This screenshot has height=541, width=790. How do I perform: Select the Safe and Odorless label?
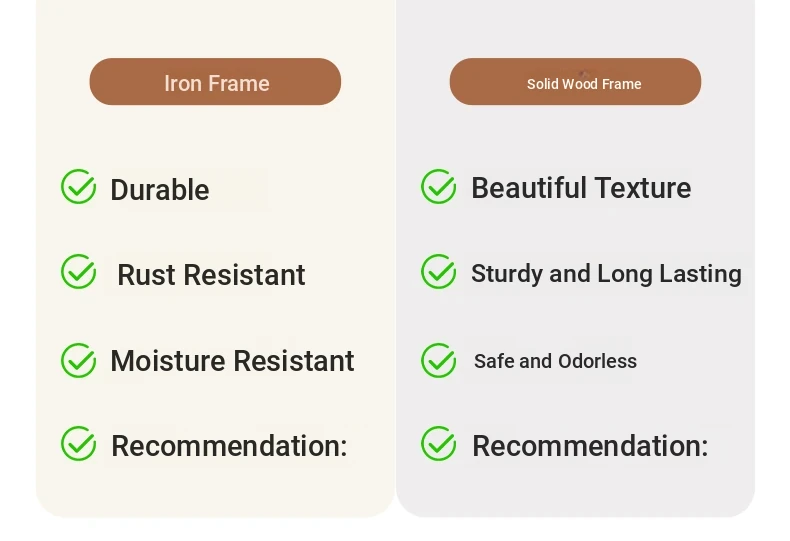pyautogui.click(x=555, y=361)
